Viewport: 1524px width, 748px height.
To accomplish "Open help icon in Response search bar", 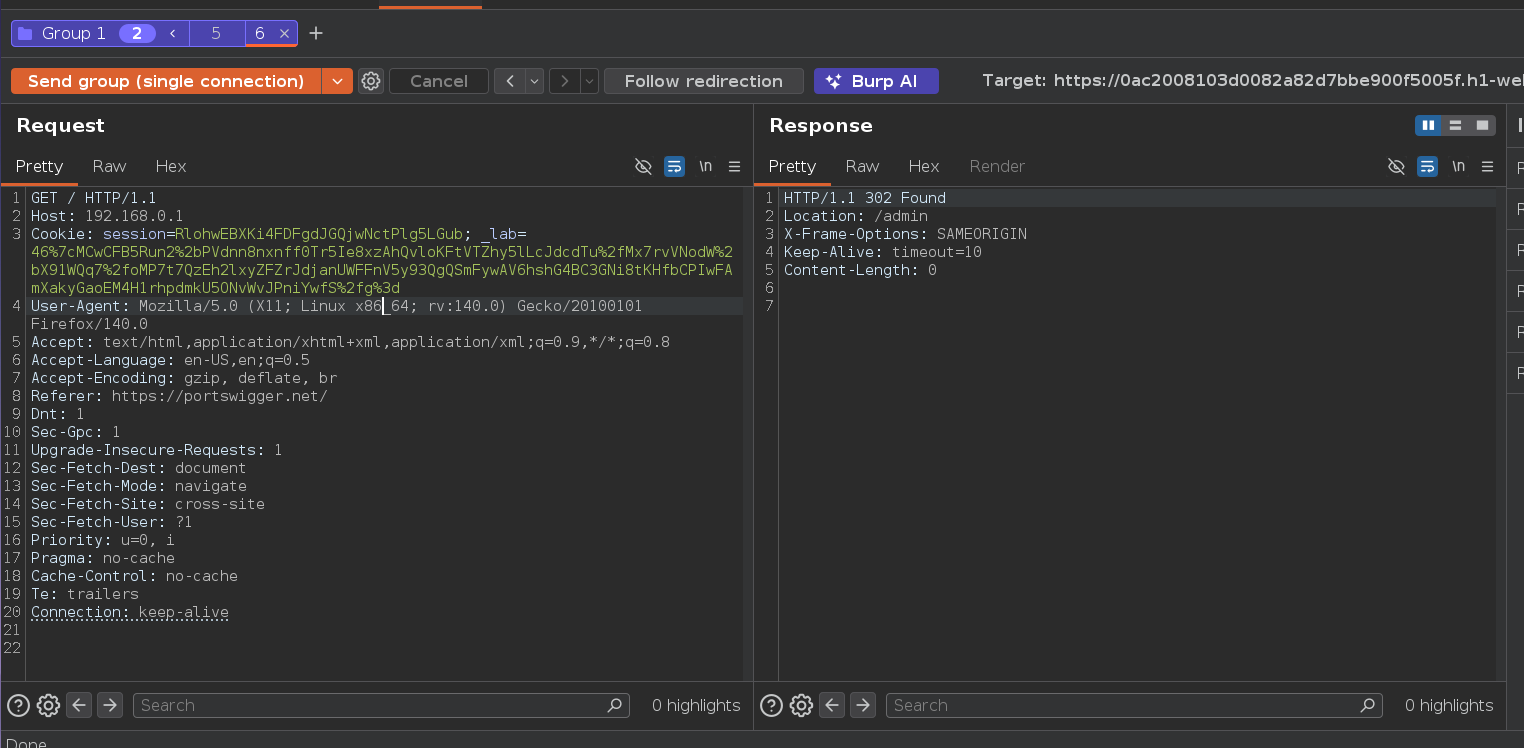I will pyautogui.click(x=770, y=705).
